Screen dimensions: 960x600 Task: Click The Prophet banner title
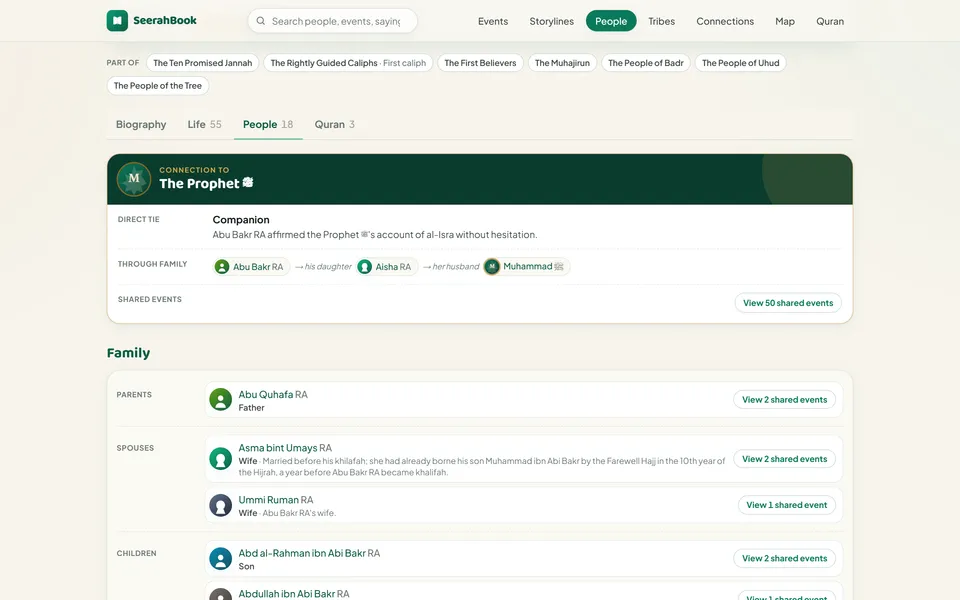(x=206, y=184)
